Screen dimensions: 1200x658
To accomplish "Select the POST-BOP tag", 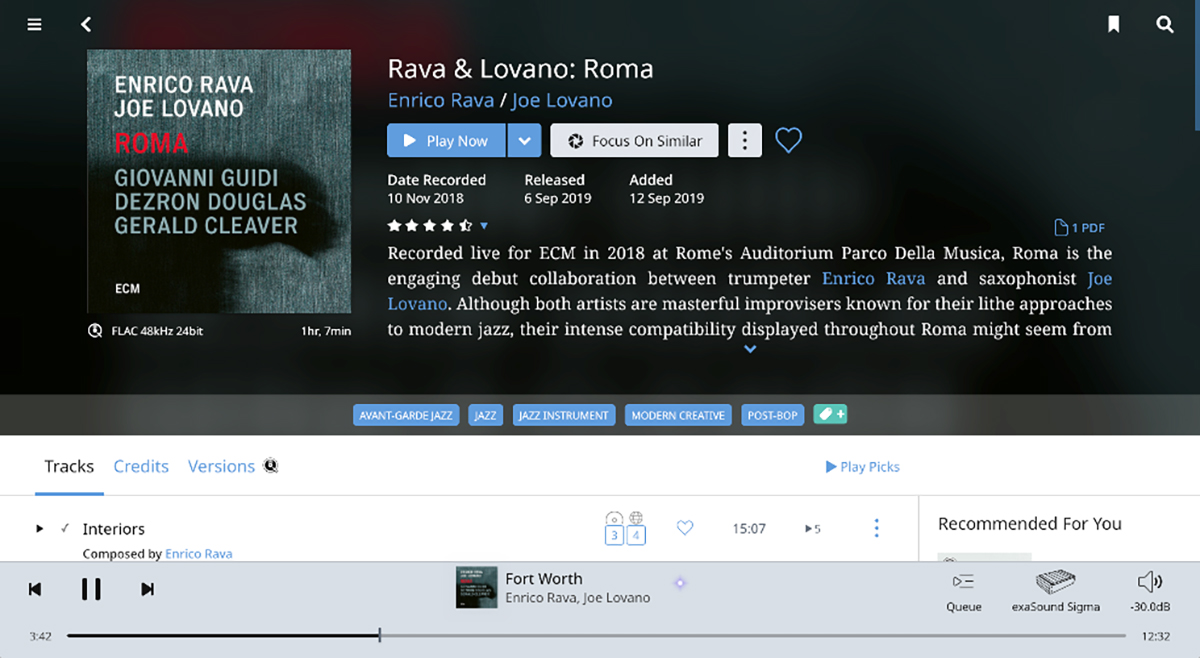I will [x=773, y=415].
